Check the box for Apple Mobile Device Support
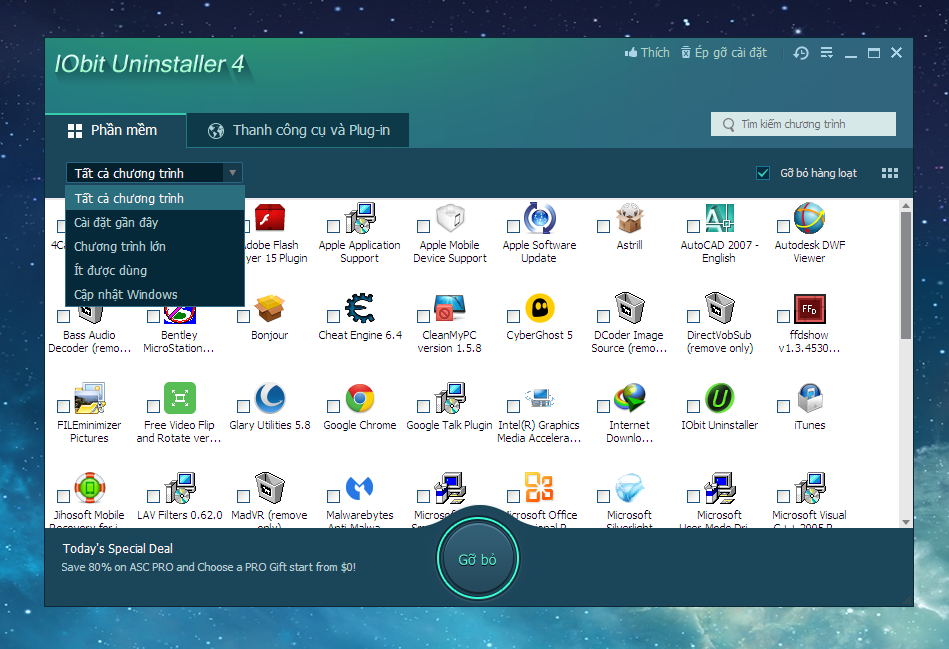Screen dimensions: 949x649 coord(424,226)
